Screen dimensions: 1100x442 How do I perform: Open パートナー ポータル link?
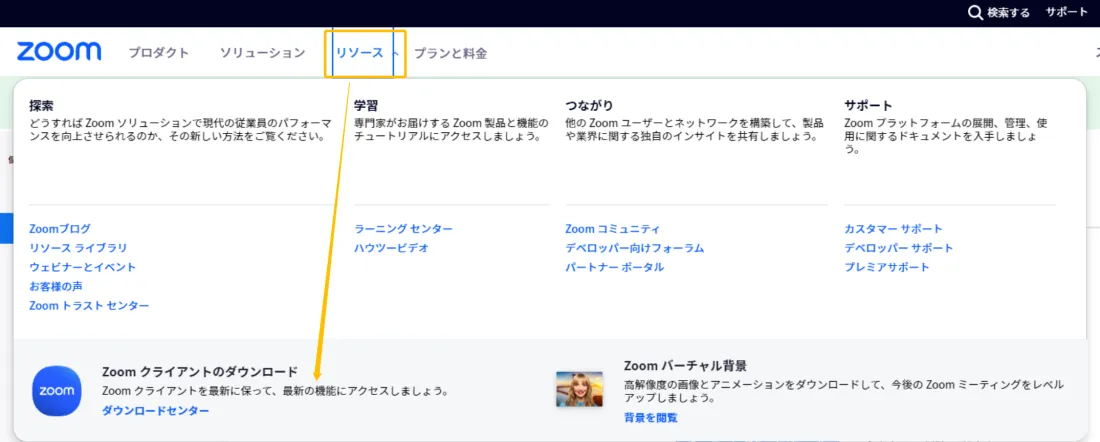tap(615, 267)
